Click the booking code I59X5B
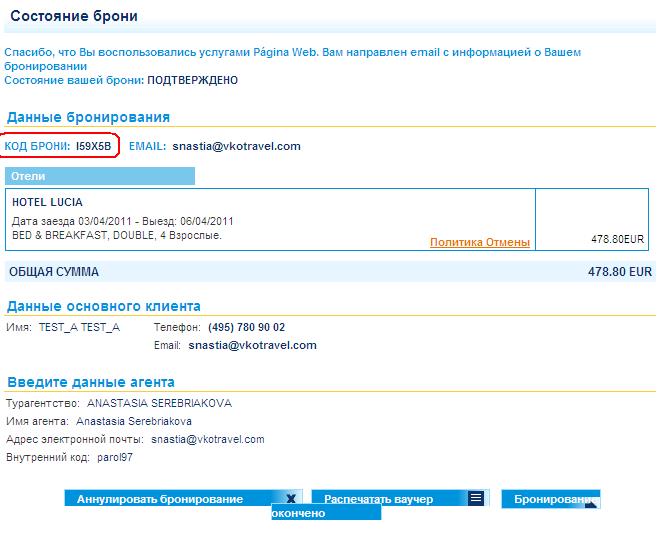Image resolution: width=666 pixels, height=539 pixels. coord(94,146)
